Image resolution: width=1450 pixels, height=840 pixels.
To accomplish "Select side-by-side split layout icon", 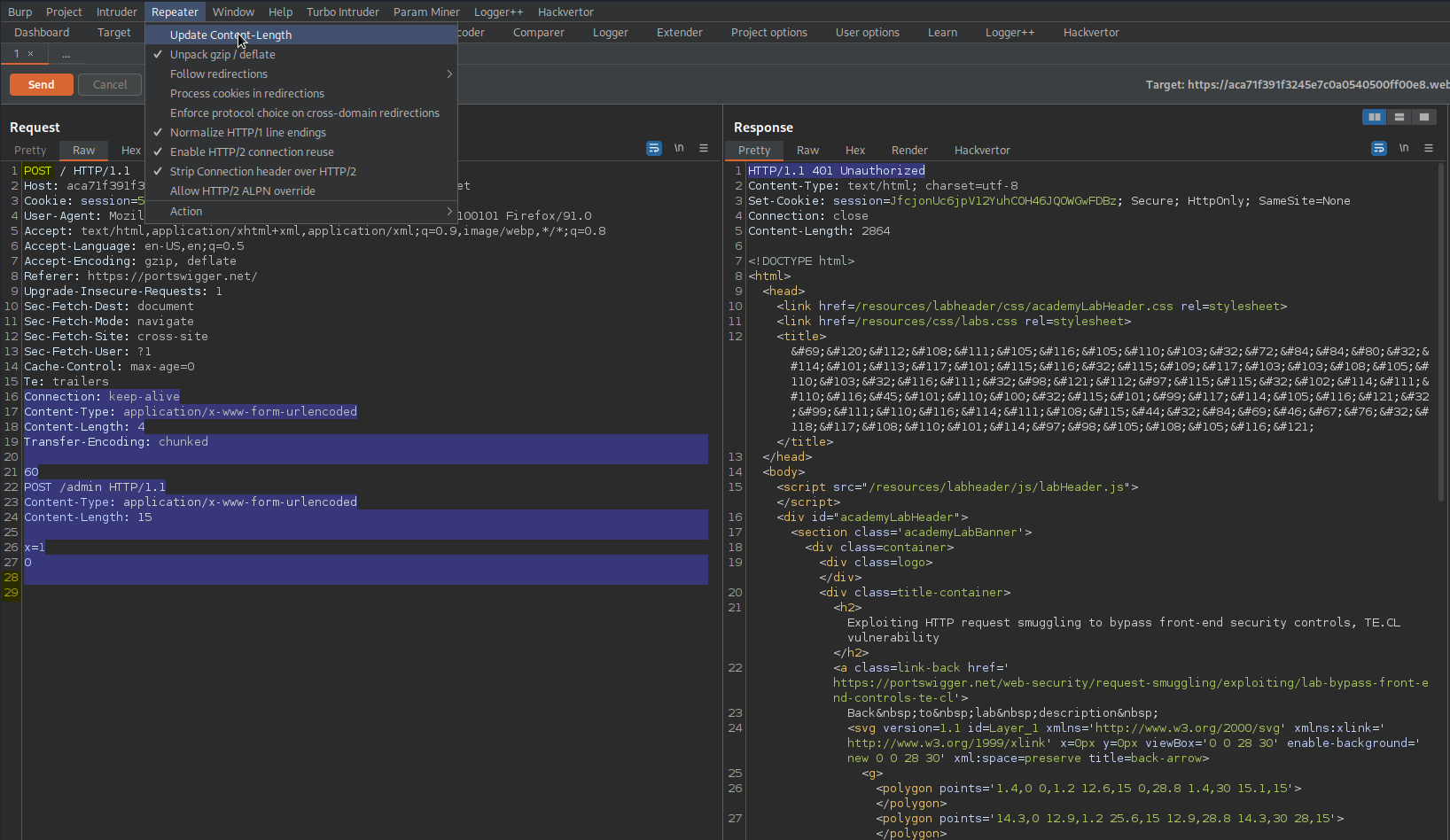I will tap(1375, 117).
